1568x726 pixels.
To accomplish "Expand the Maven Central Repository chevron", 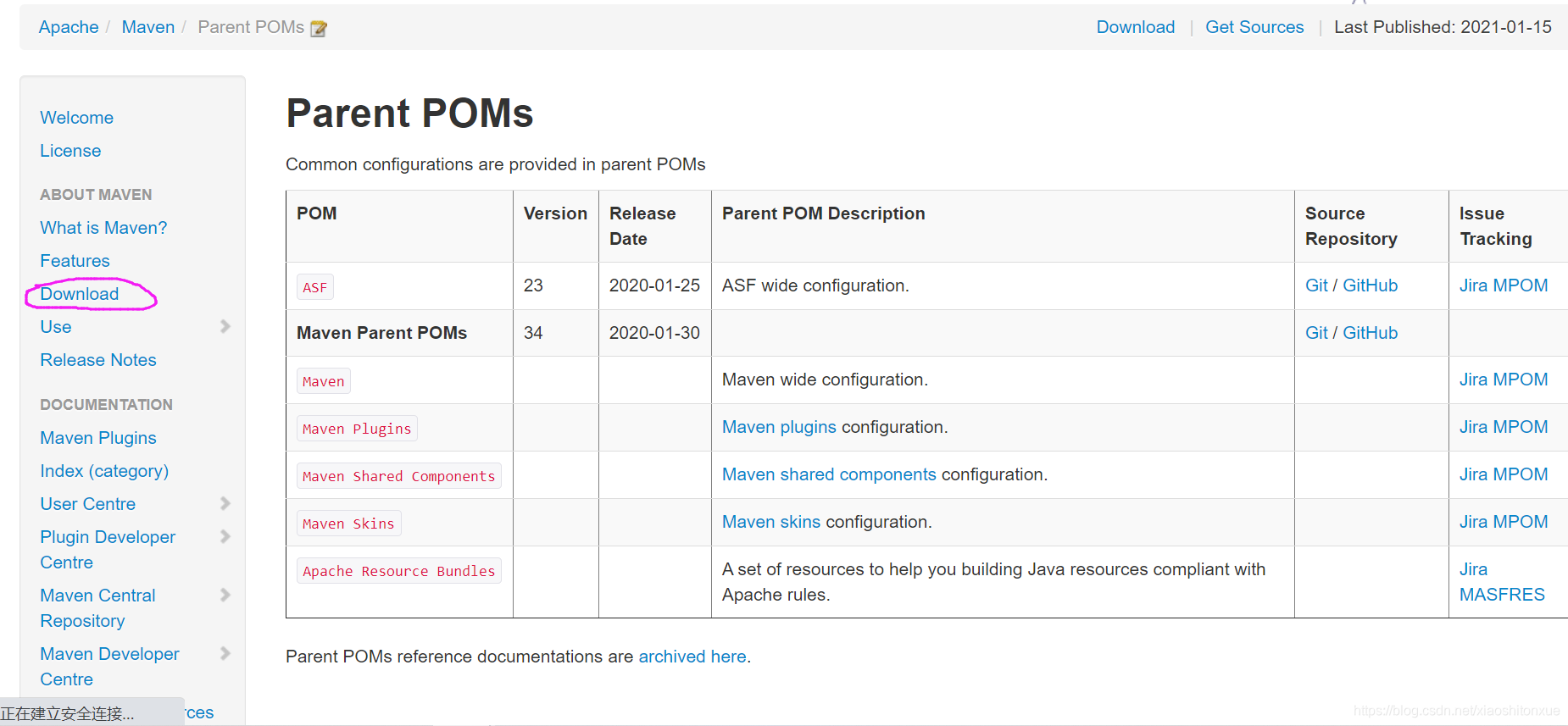I will [x=225, y=595].
